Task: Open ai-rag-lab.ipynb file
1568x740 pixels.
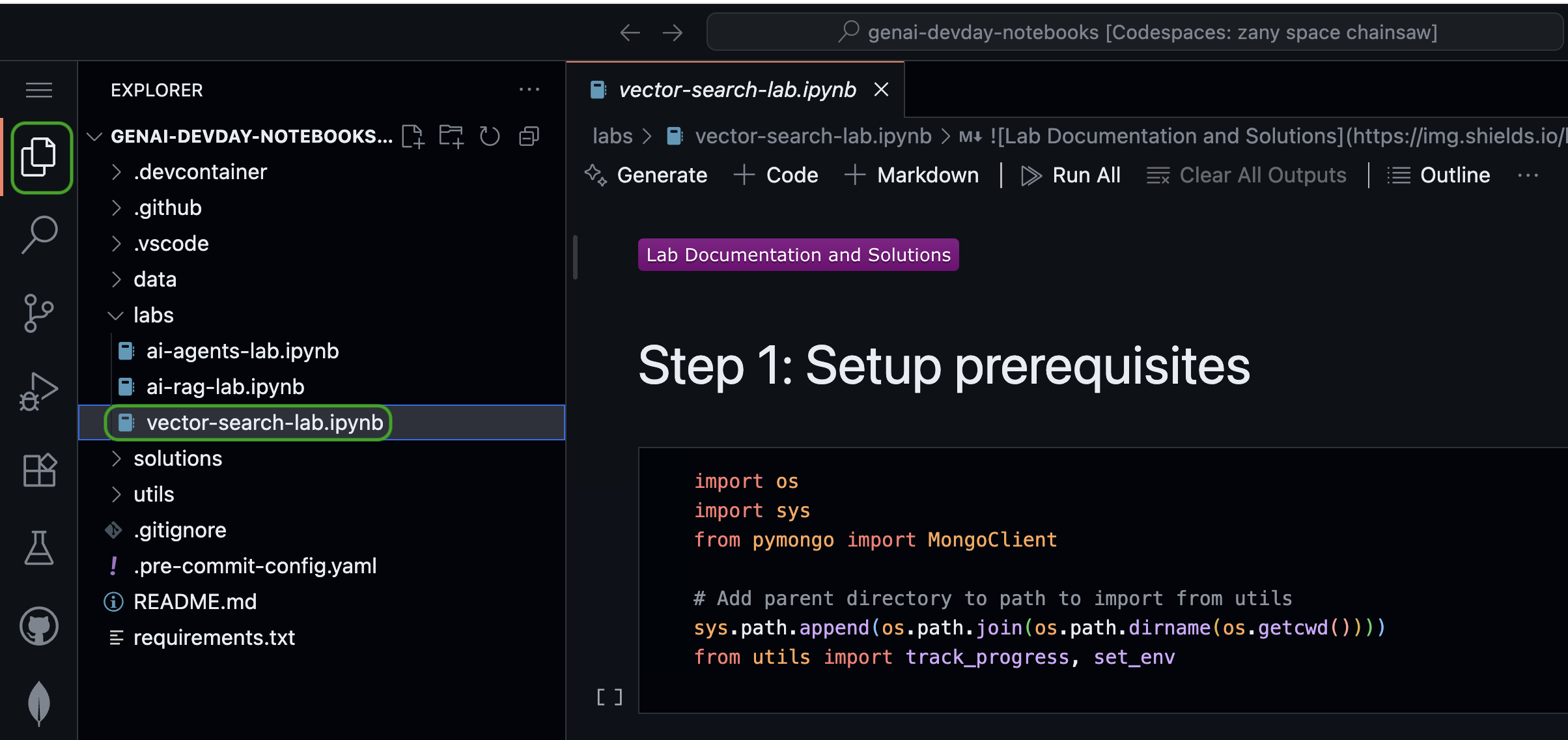Action: 225,387
